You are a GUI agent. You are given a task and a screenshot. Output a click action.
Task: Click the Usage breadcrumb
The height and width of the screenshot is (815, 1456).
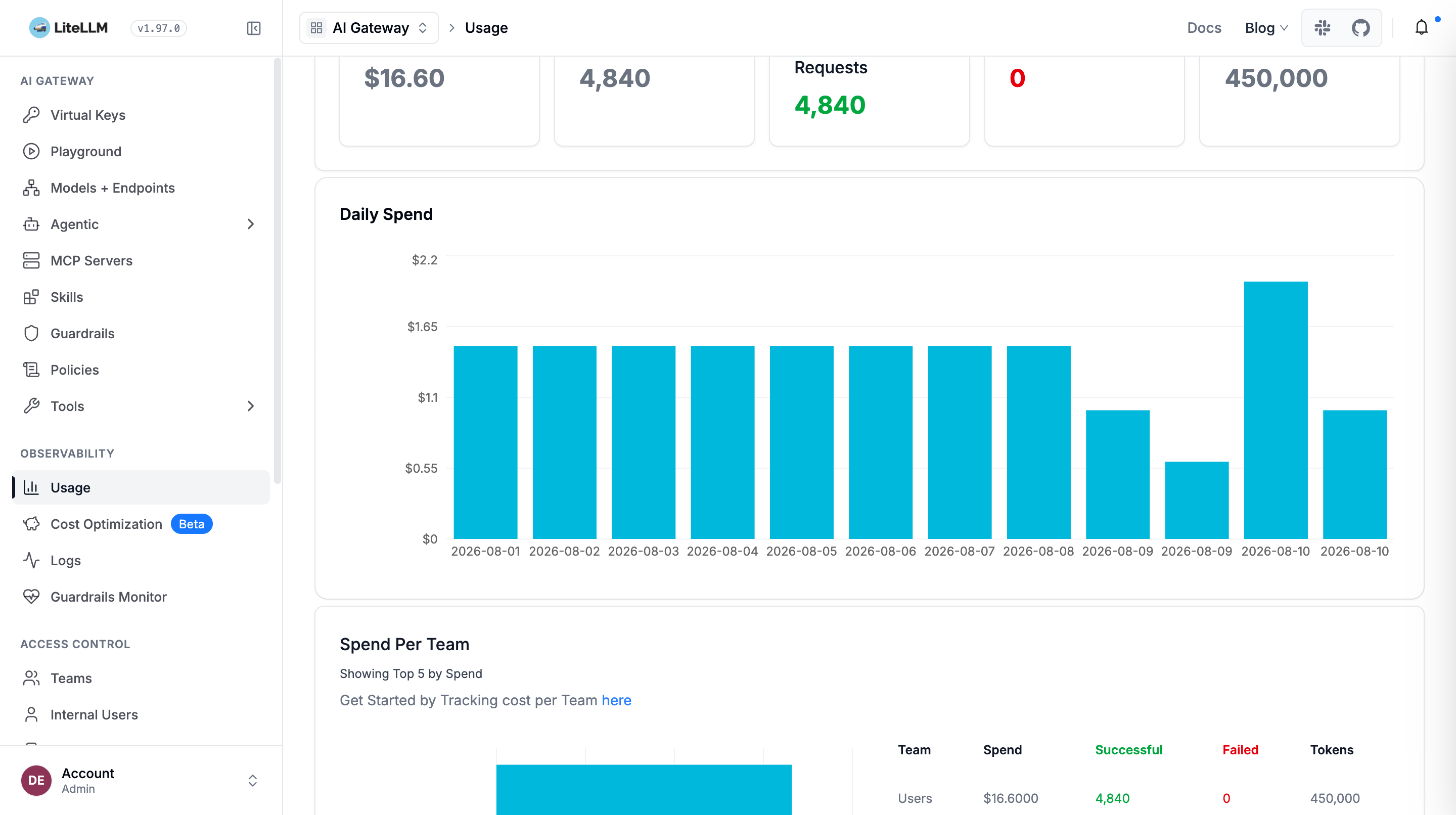coord(486,28)
